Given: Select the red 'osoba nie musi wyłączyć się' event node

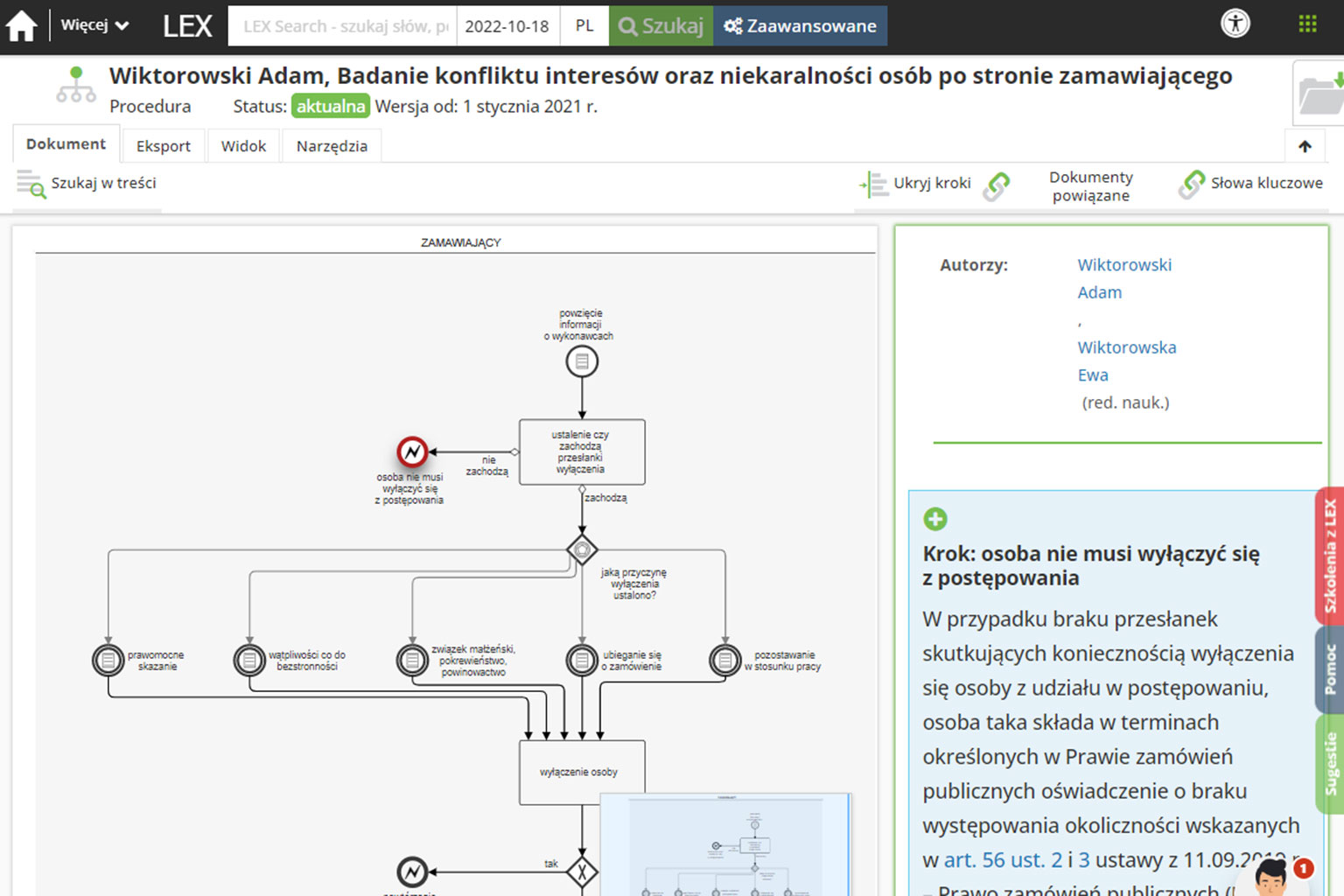Looking at the screenshot, I should point(412,452).
